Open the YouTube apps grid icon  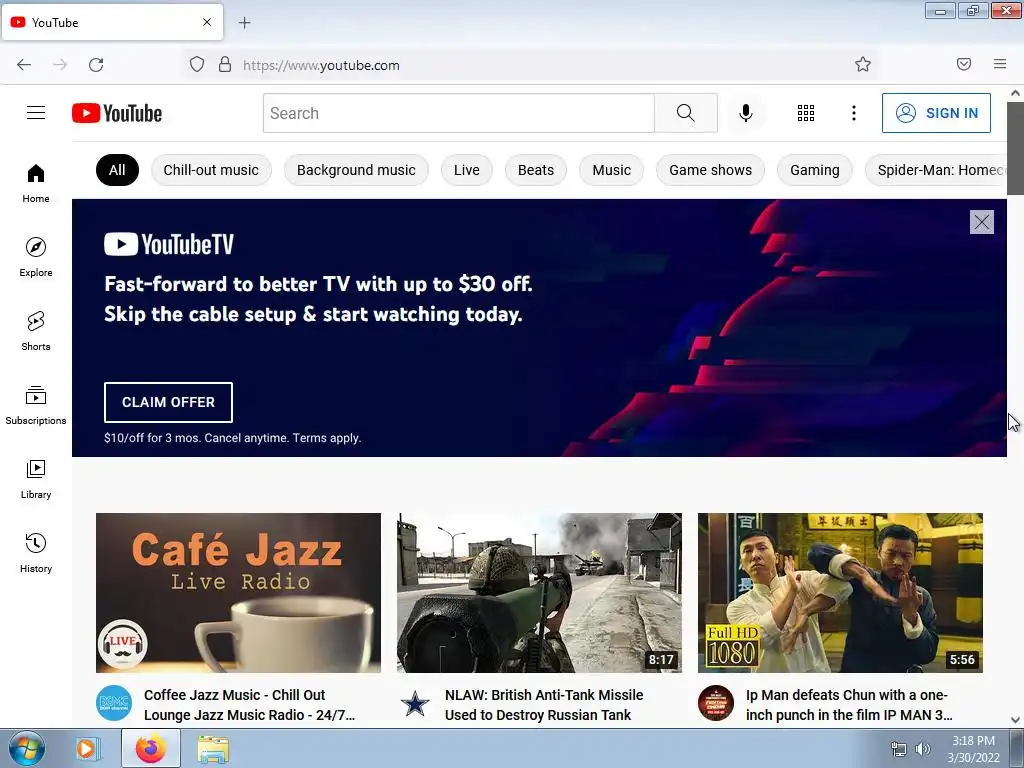tap(806, 113)
